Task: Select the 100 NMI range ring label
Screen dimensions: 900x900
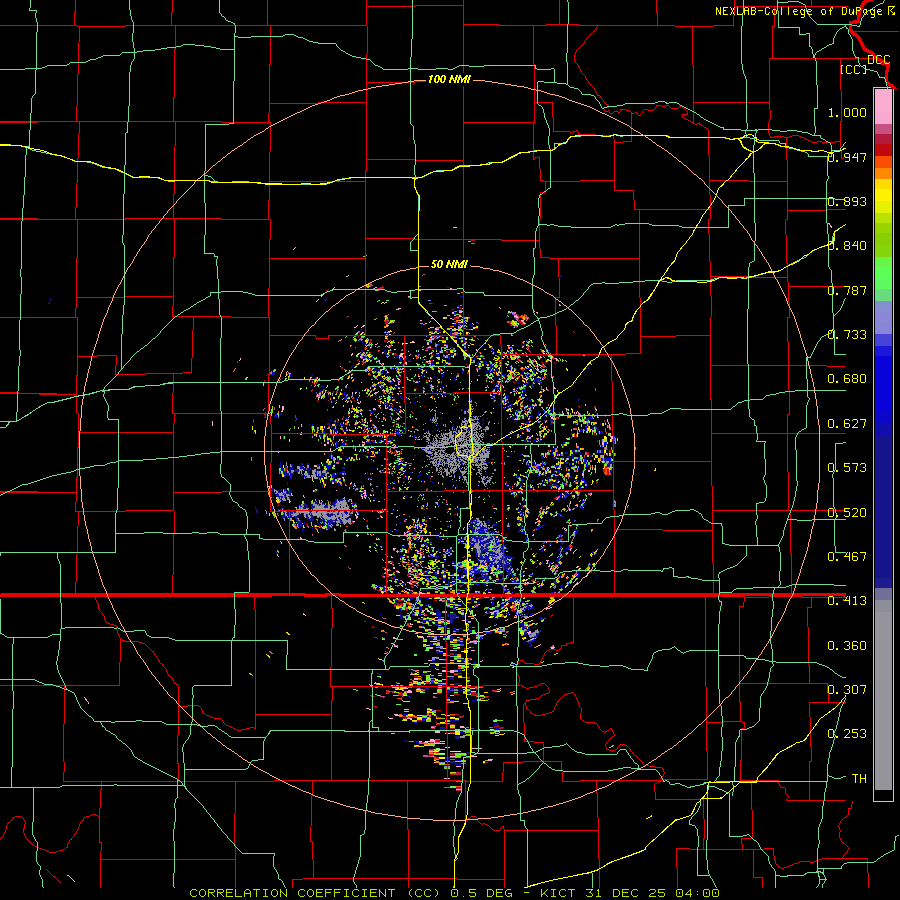Action: point(449,79)
